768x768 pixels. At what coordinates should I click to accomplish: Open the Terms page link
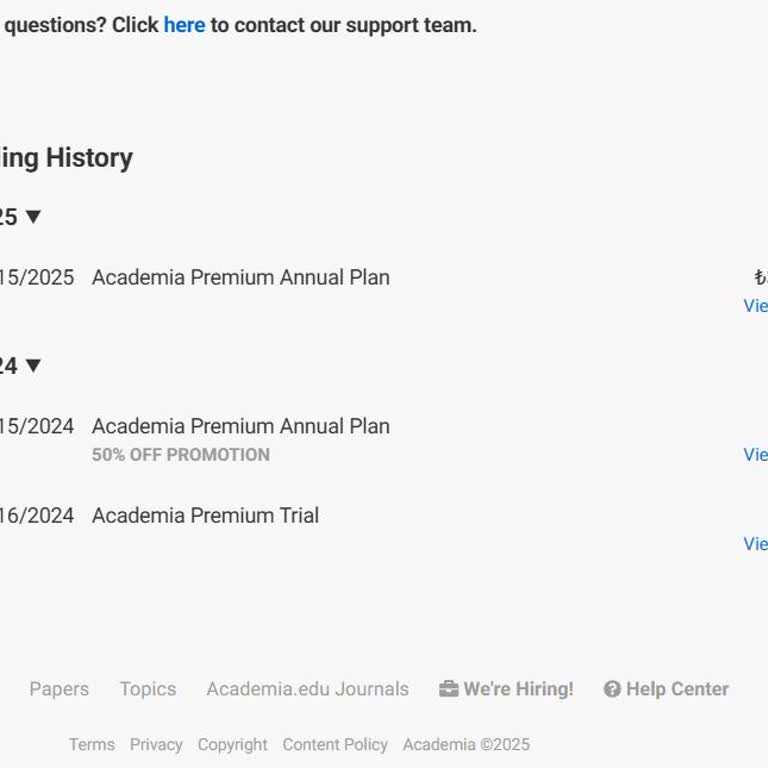pos(92,744)
